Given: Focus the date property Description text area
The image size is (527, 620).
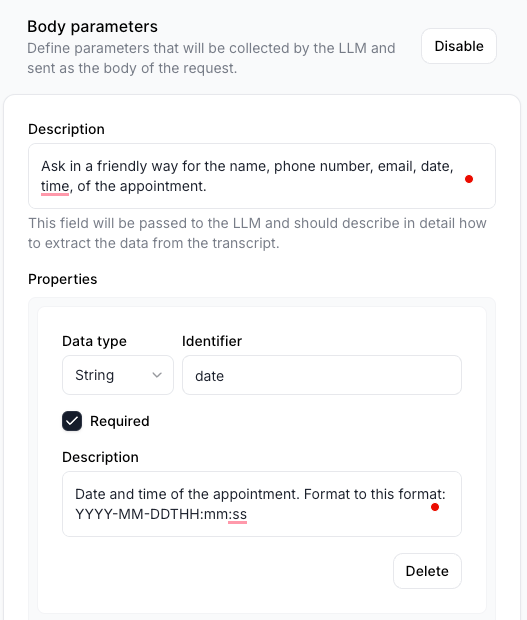Looking at the screenshot, I should coord(262,504).
